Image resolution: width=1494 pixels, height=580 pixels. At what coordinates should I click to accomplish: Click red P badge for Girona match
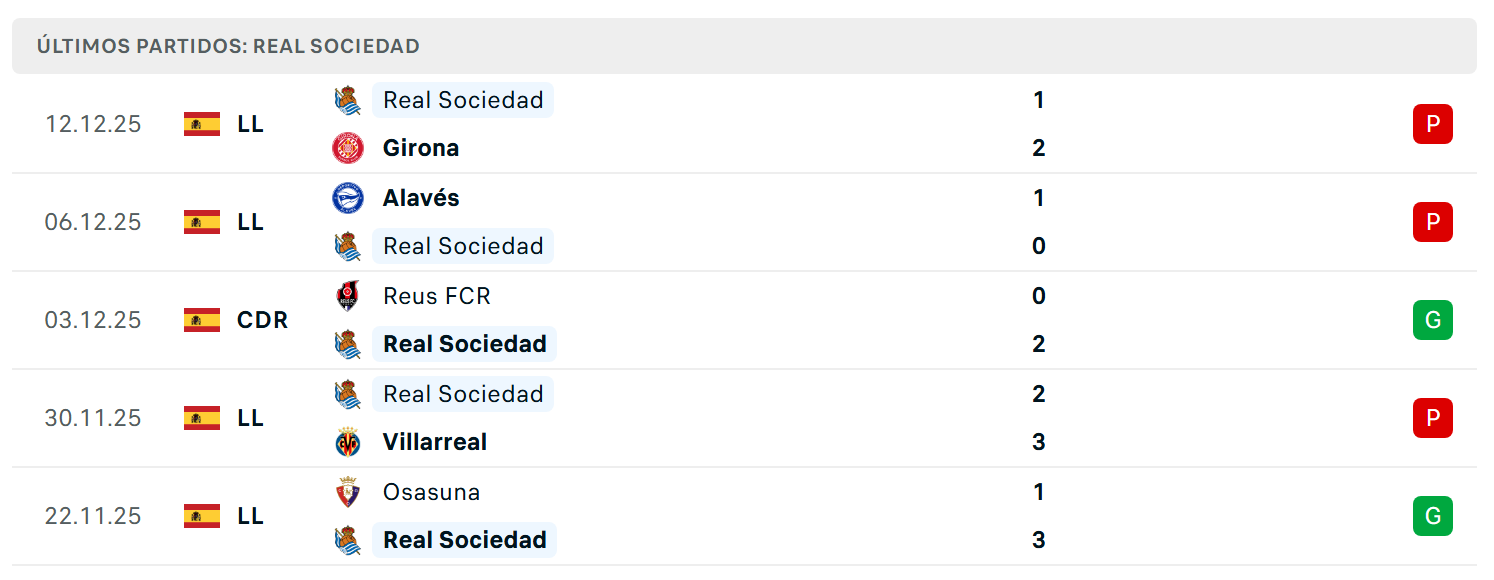1433,124
